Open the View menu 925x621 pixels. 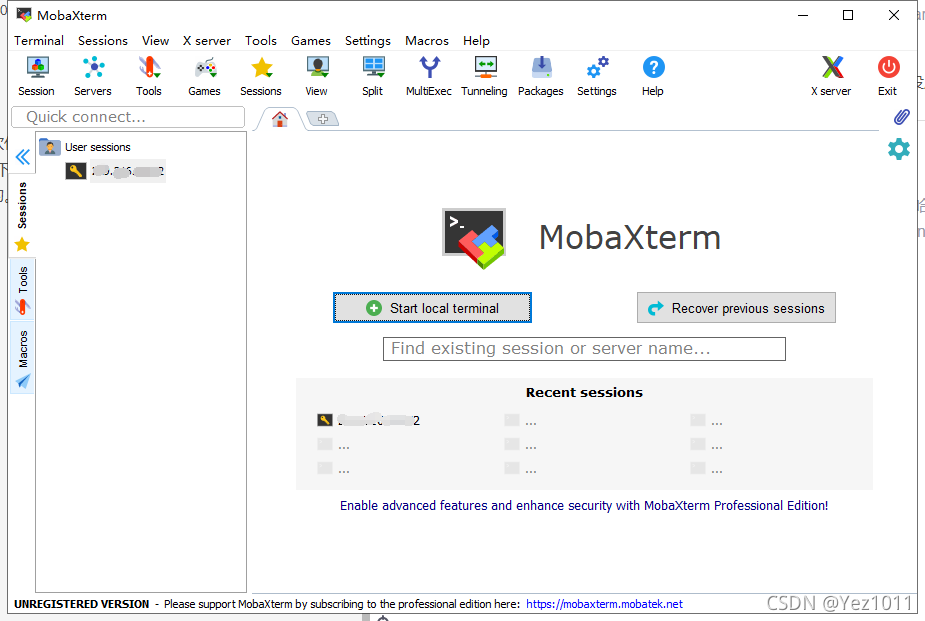(x=155, y=41)
